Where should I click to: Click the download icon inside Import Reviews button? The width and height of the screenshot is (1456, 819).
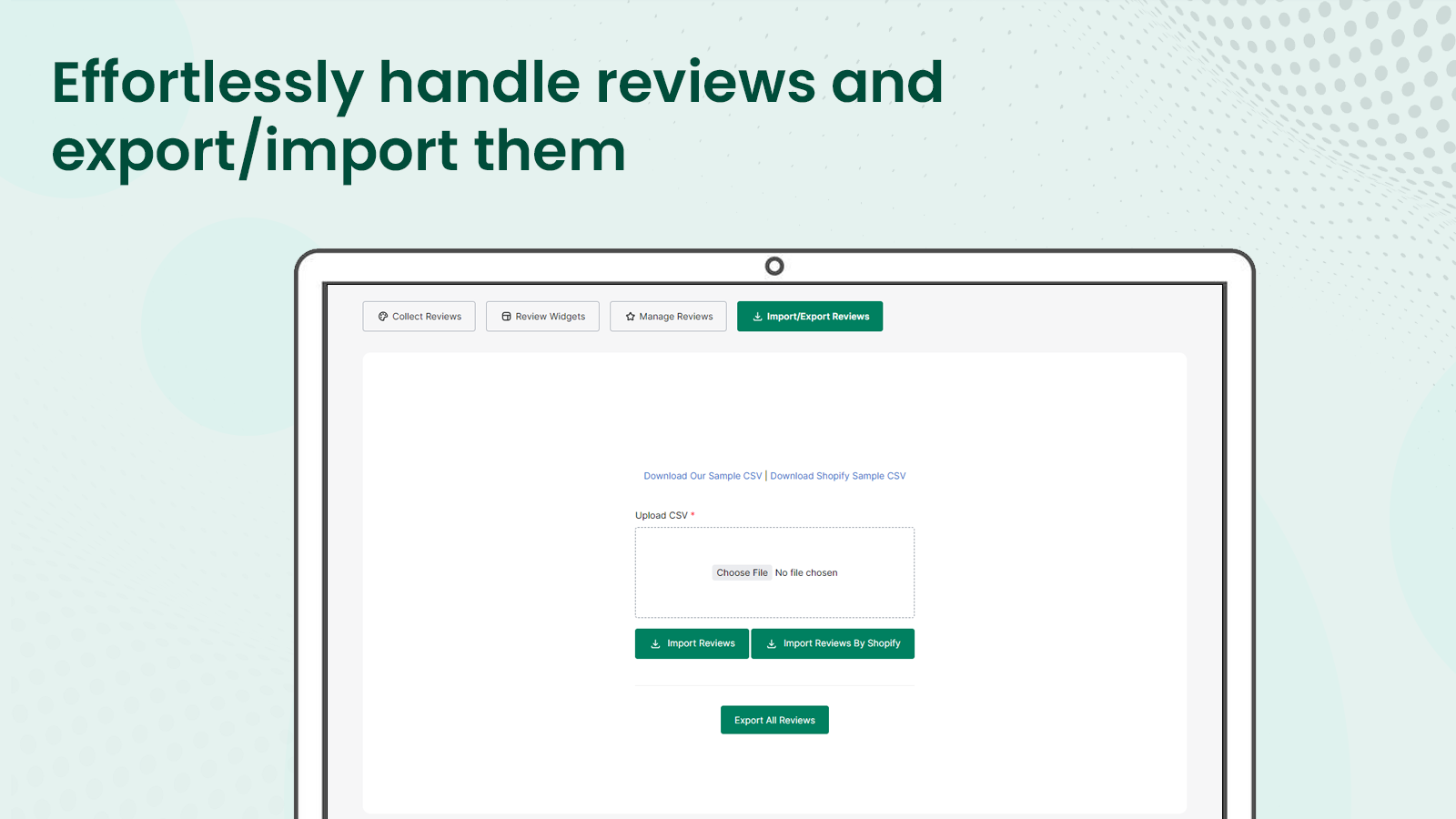pyautogui.click(x=655, y=643)
